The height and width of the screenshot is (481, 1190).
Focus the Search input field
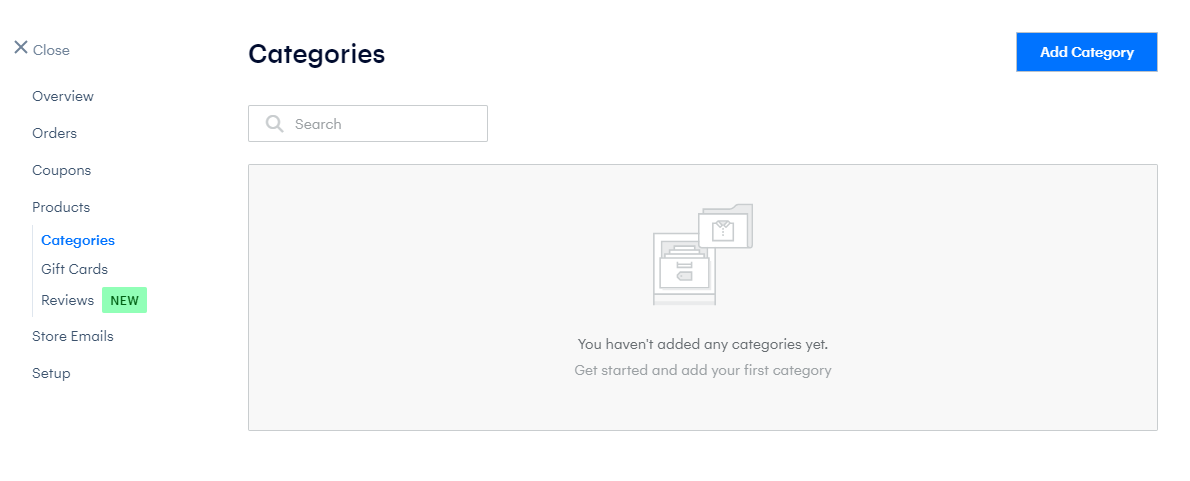[x=368, y=124]
